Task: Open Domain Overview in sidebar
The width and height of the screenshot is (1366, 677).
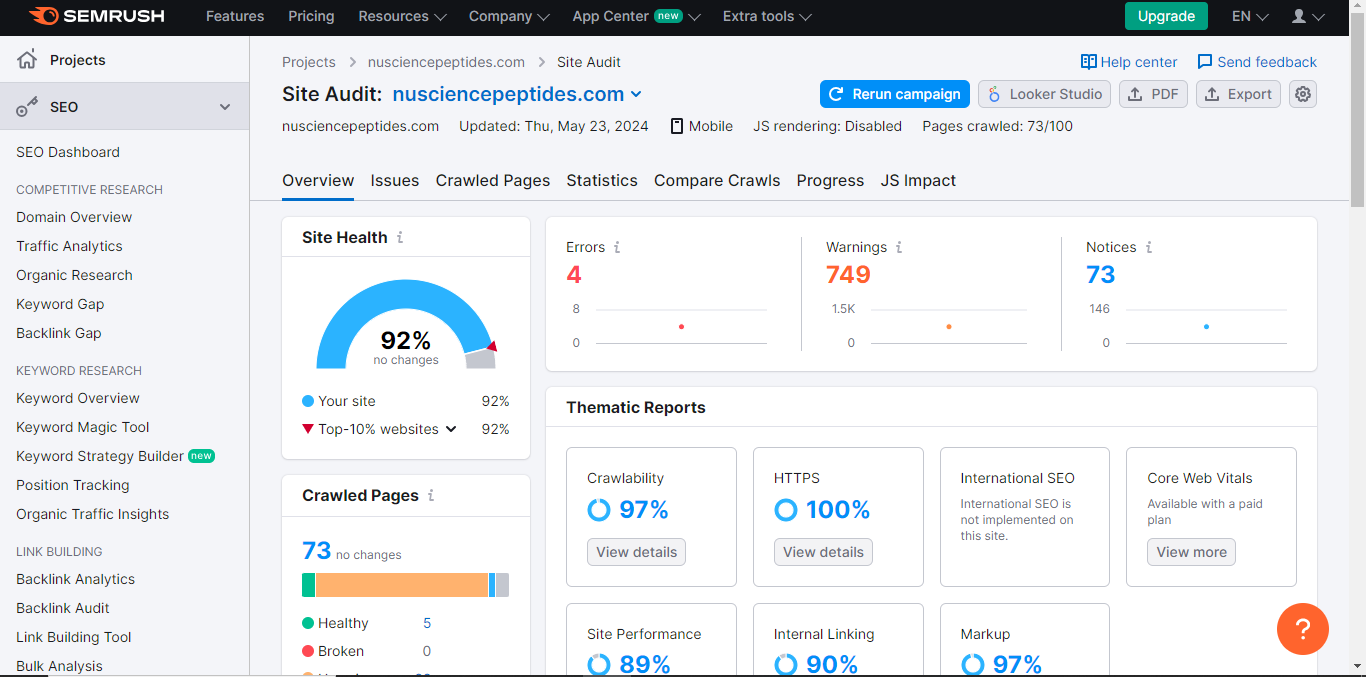Action: tap(74, 217)
